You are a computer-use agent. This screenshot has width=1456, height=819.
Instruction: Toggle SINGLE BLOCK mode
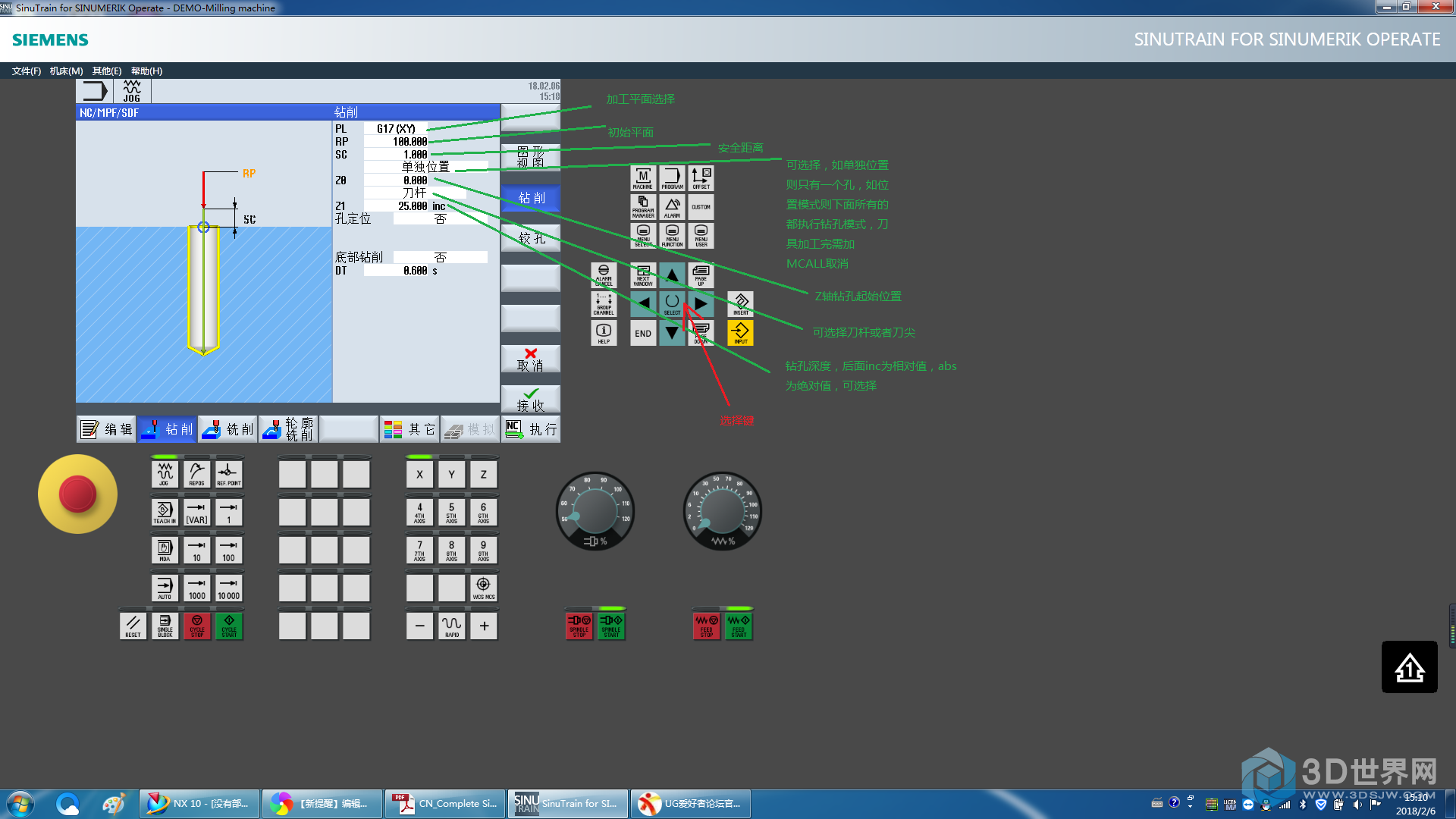165,626
